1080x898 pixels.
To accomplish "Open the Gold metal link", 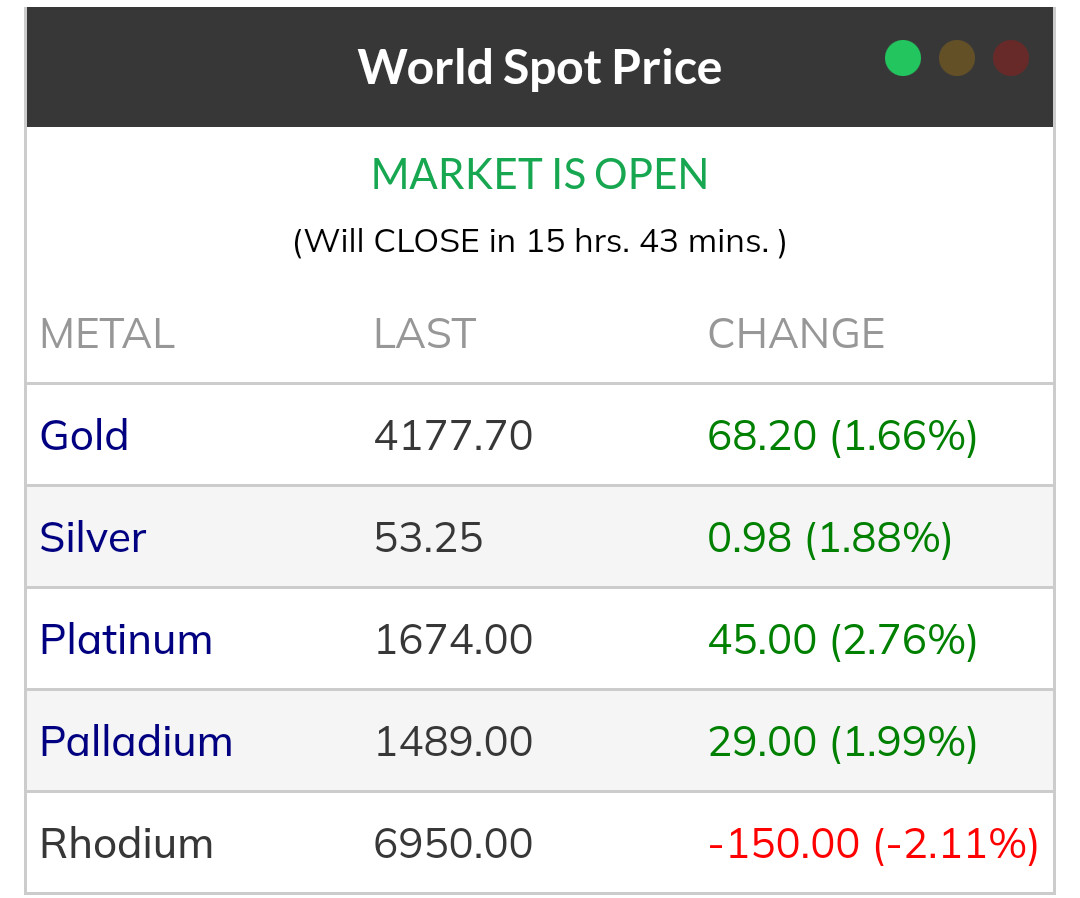I will [x=85, y=436].
